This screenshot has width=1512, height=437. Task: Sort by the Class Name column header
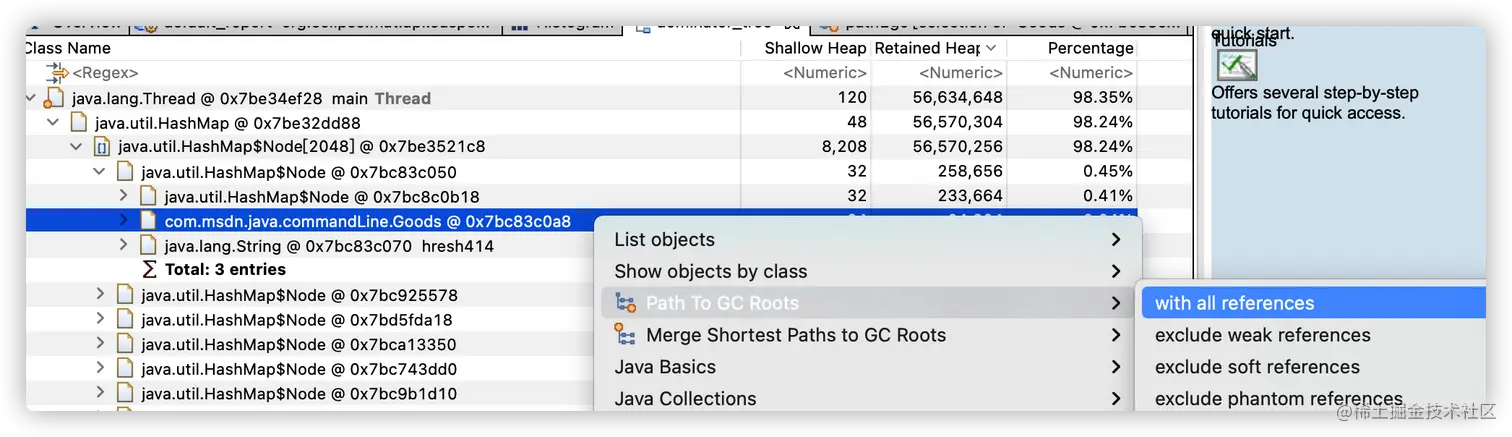(382, 48)
